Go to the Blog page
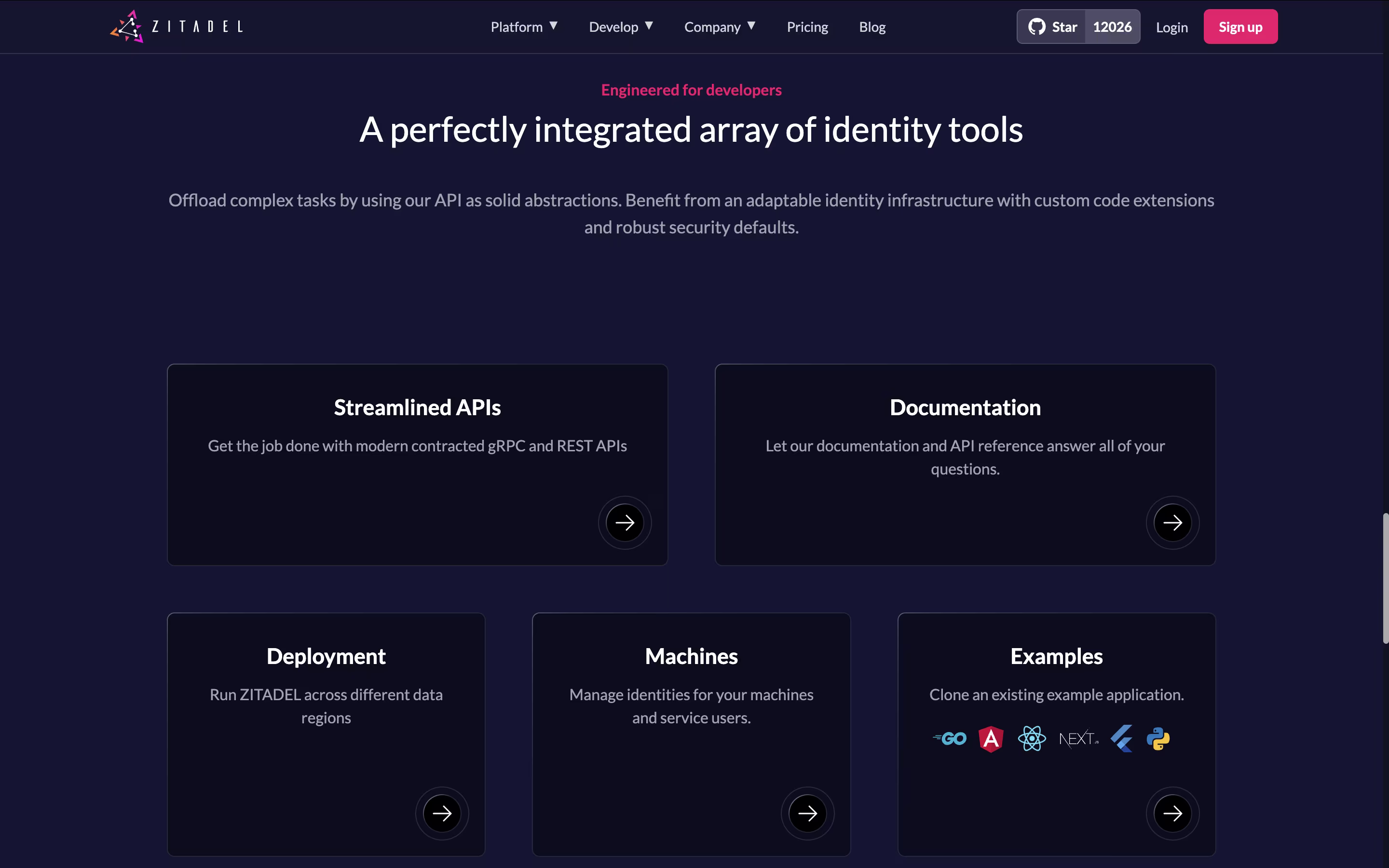Image resolution: width=1389 pixels, height=868 pixels. pyautogui.click(x=872, y=27)
